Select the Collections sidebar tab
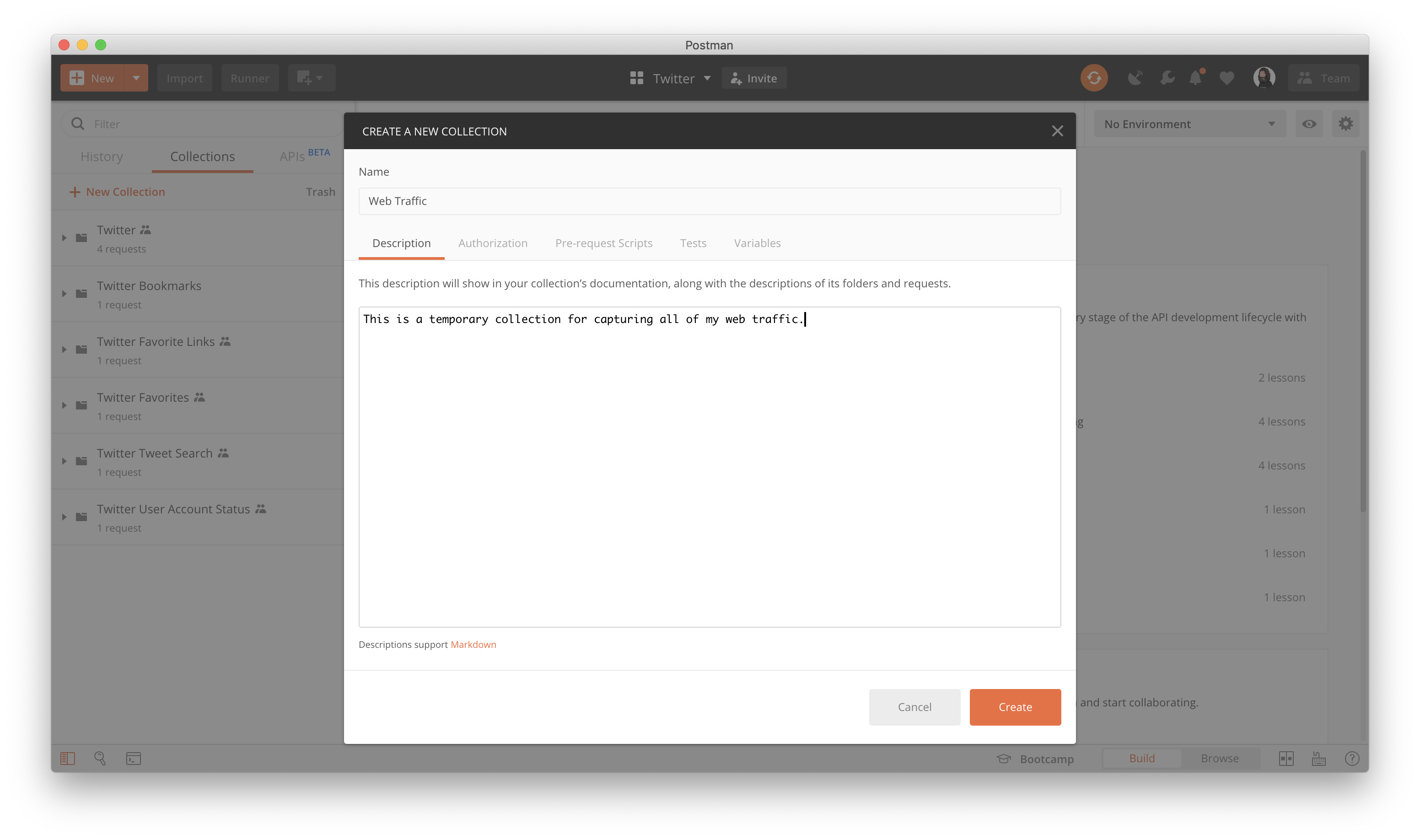1420x840 pixels. 202,157
